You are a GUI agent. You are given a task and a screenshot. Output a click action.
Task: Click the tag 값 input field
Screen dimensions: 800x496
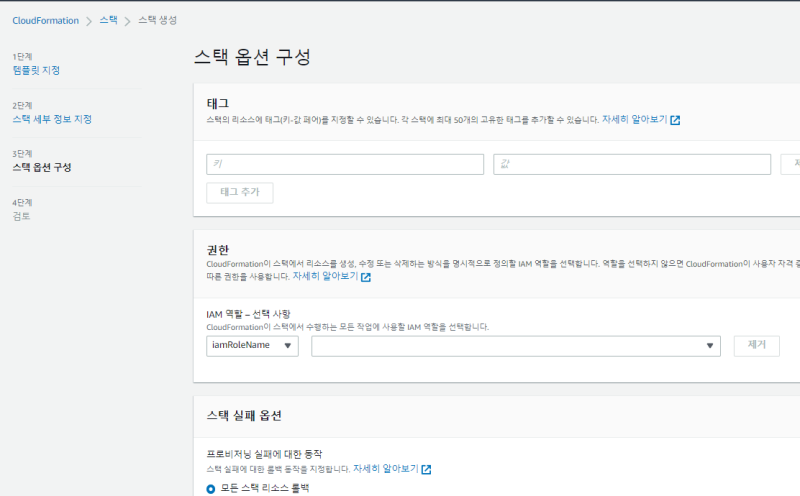632,164
